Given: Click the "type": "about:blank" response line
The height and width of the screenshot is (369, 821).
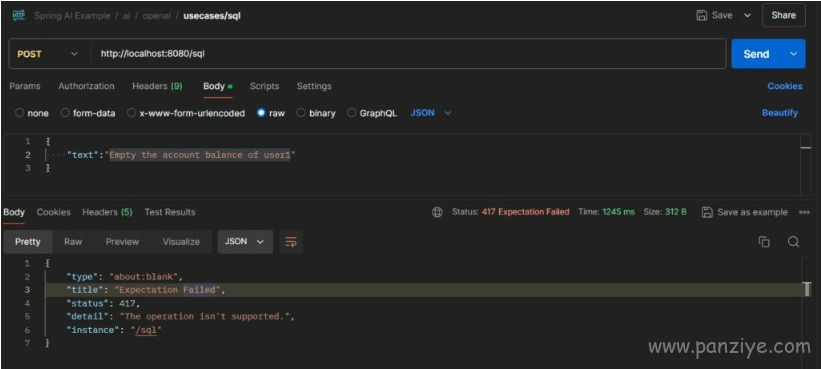Looking at the screenshot, I should (x=125, y=276).
